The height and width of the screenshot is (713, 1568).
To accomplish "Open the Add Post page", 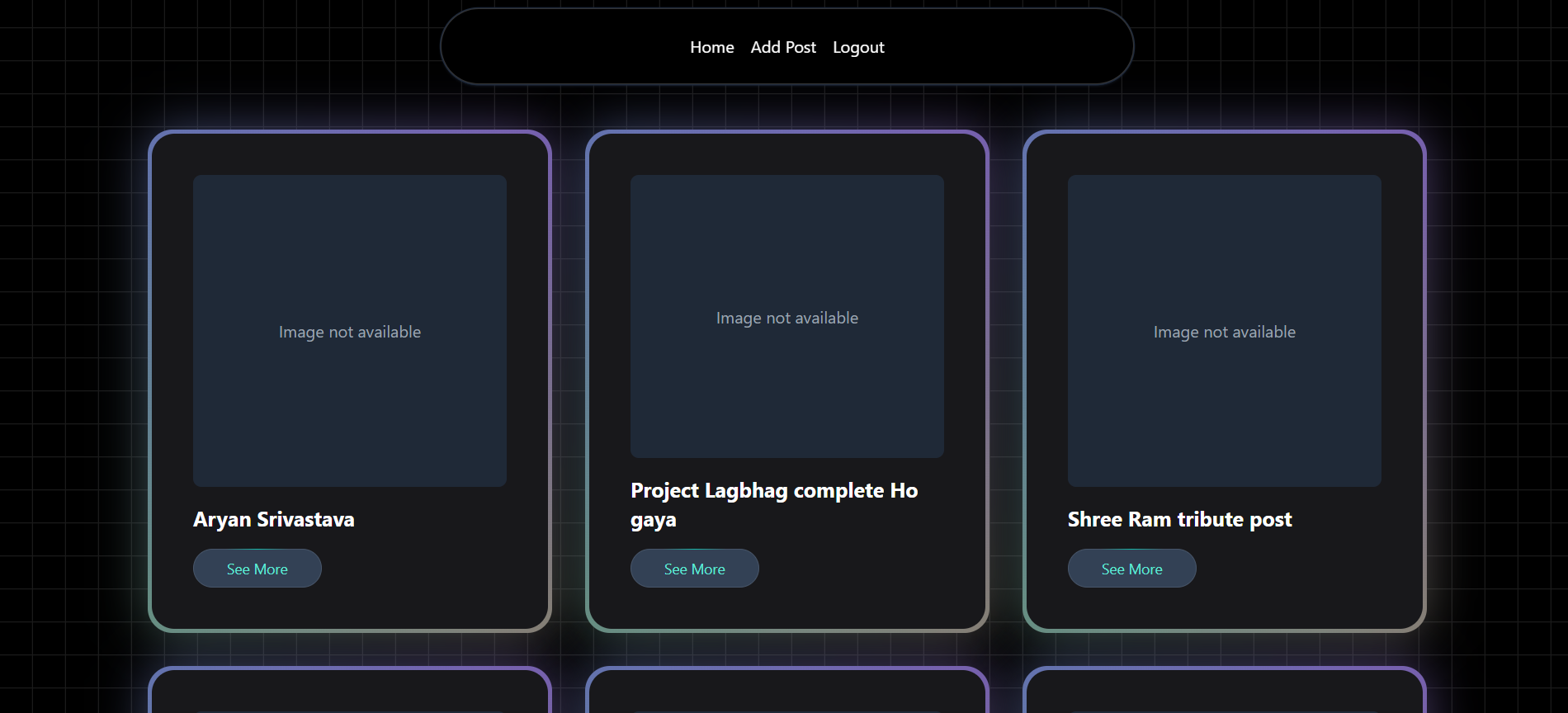I will (x=782, y=47).
